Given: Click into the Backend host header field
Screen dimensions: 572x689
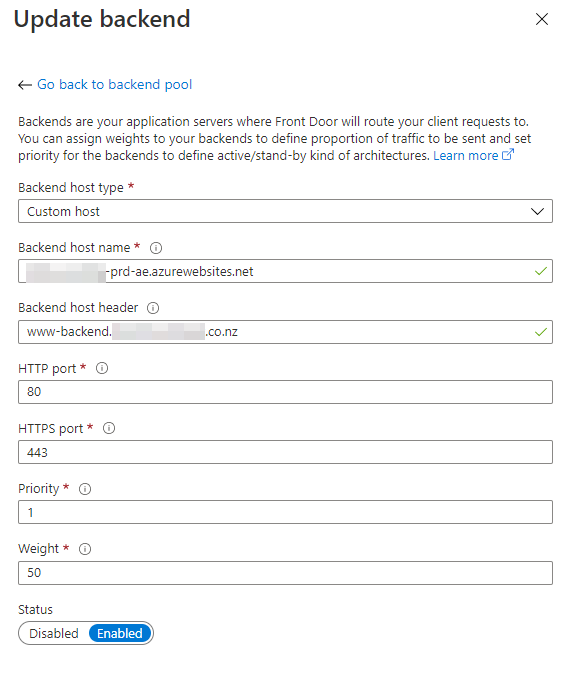Looking at the screenshot, I should pos(286,332).
